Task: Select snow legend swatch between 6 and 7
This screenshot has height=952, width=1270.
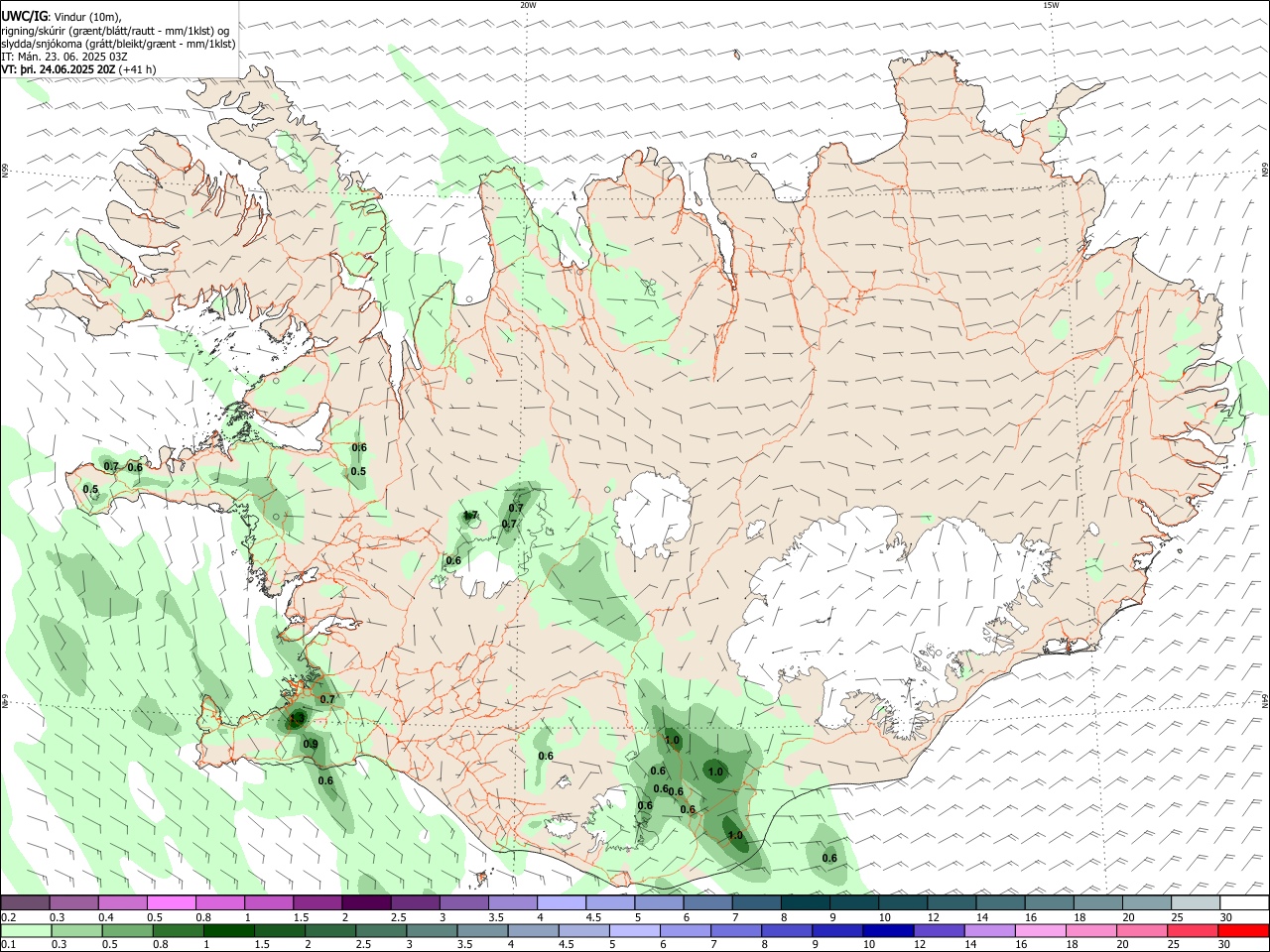Action: click(x=706, y=903)
